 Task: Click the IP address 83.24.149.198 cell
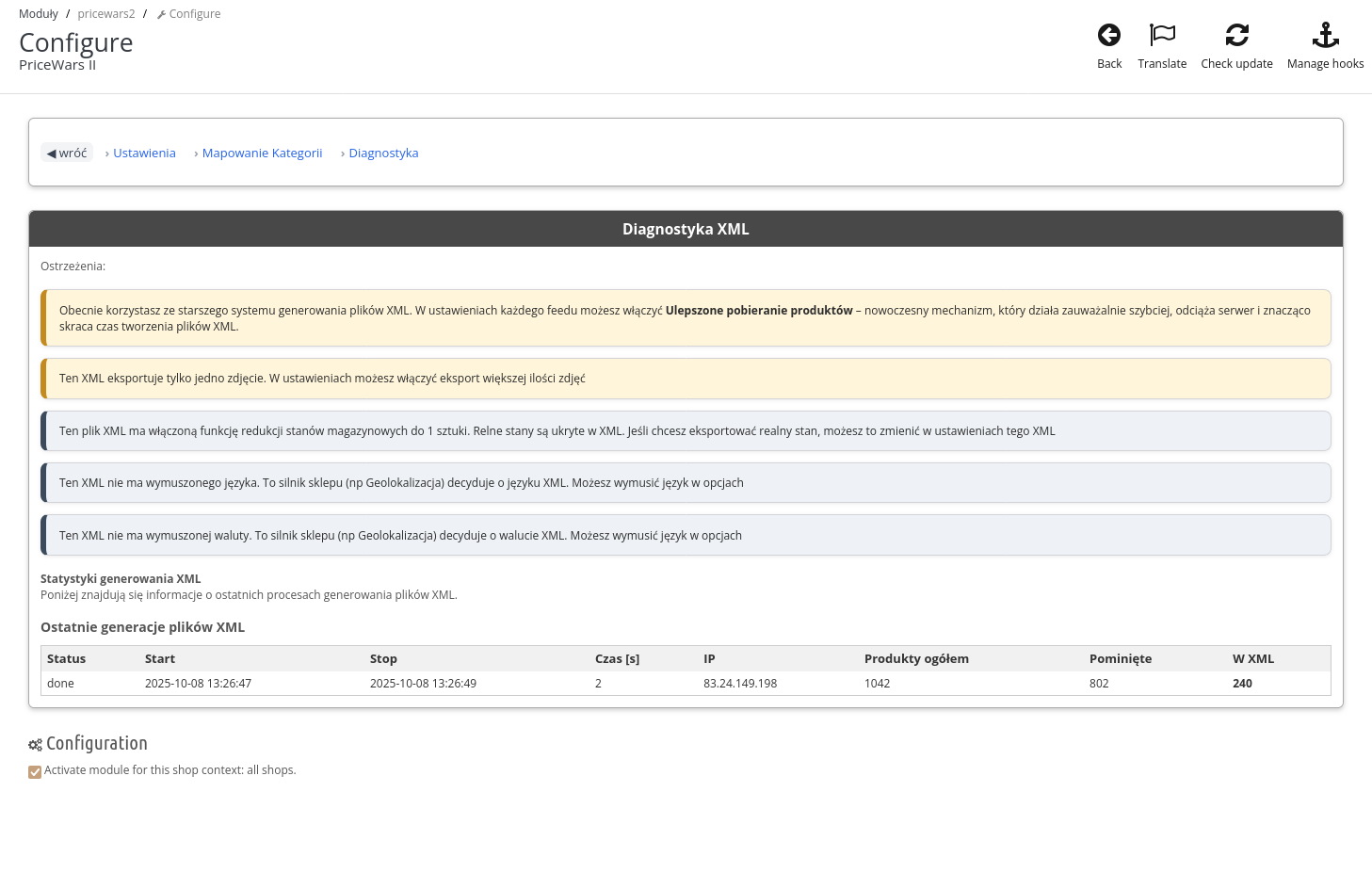point(740,684)
